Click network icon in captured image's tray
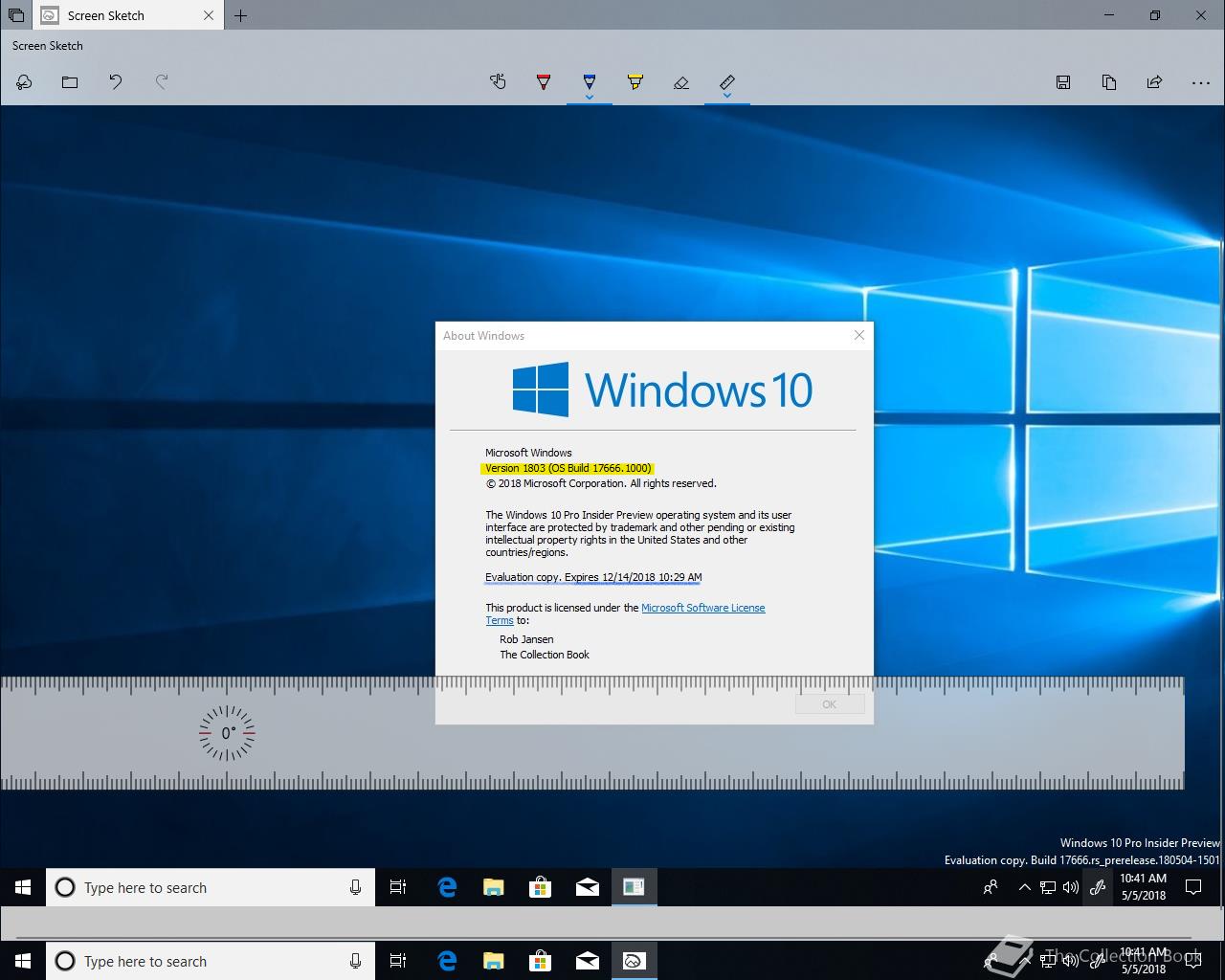The image size is (1225, 980). coord(1048,887)
